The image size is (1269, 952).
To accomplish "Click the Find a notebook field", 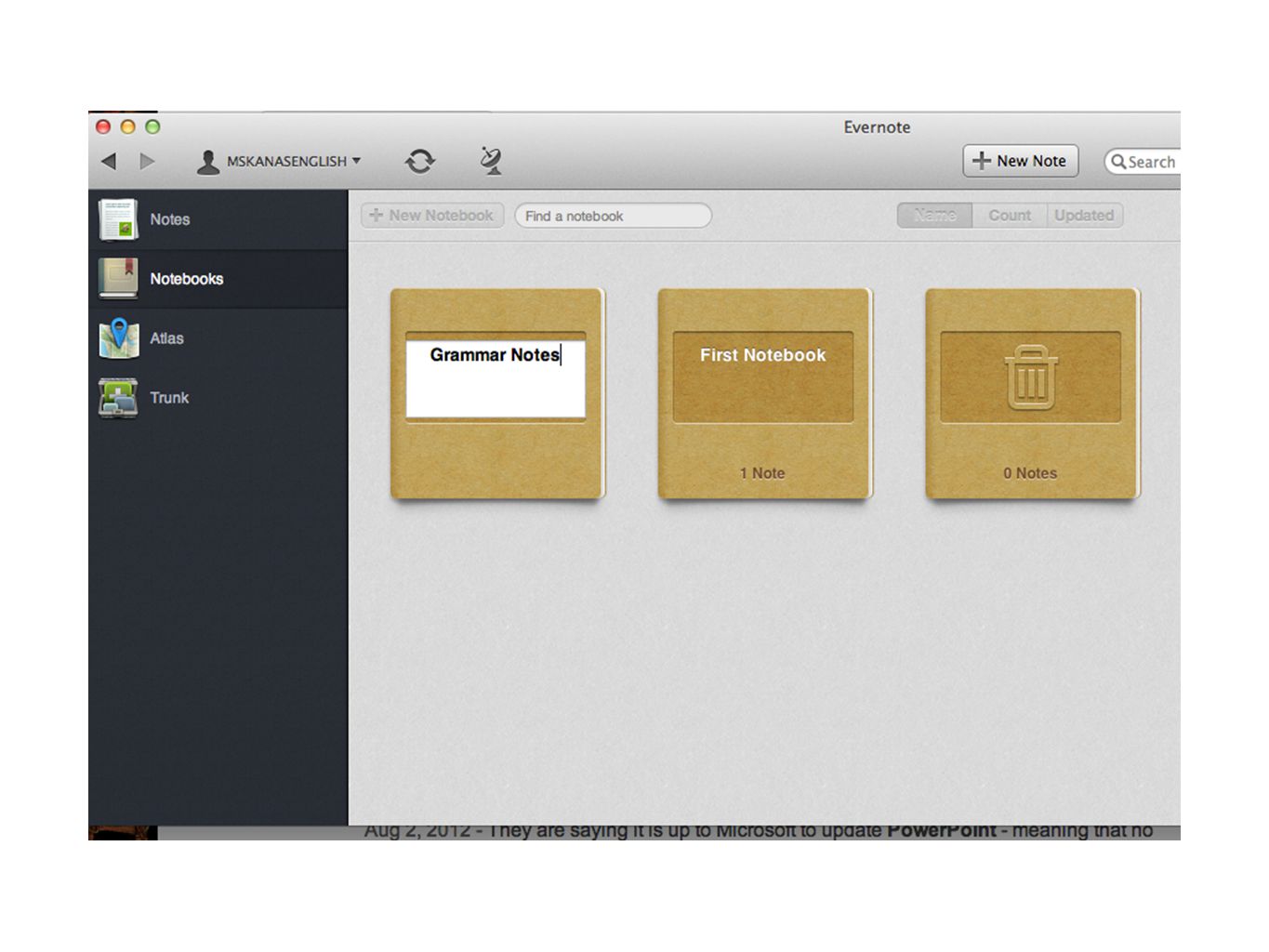I will coord(613,216).
